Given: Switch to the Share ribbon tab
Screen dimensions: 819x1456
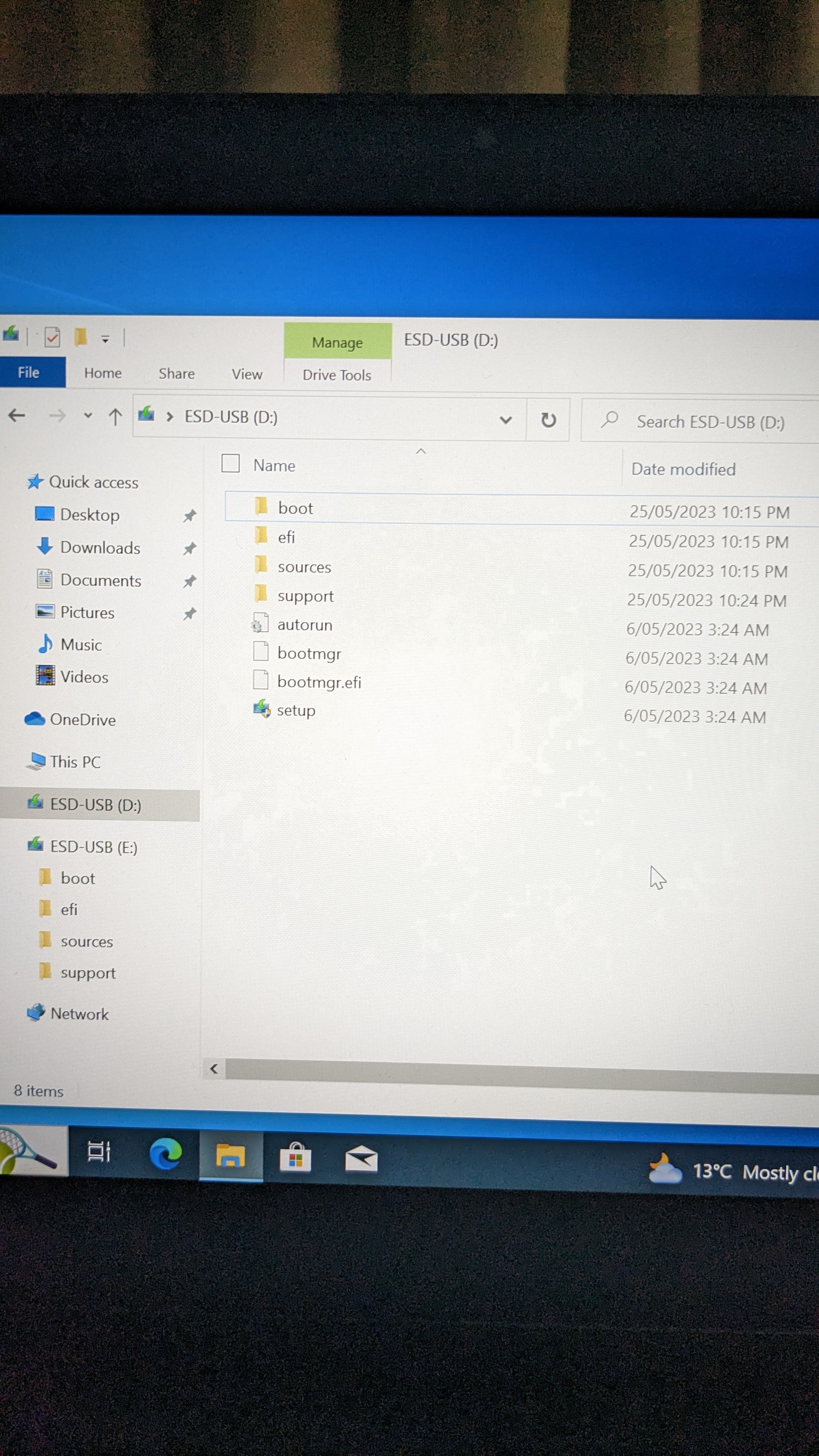Looking at the screenshot, I should click(176, 374).
